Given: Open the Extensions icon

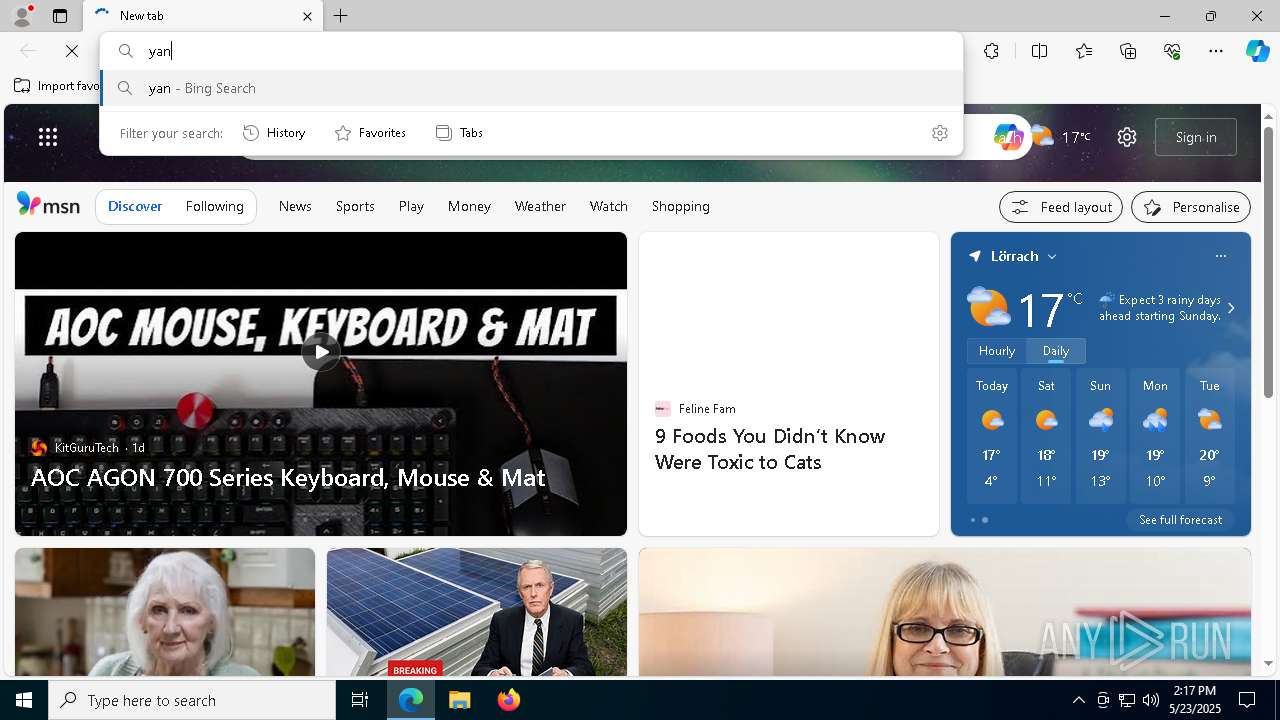Looking at the screenshot, I should (991, 51).
